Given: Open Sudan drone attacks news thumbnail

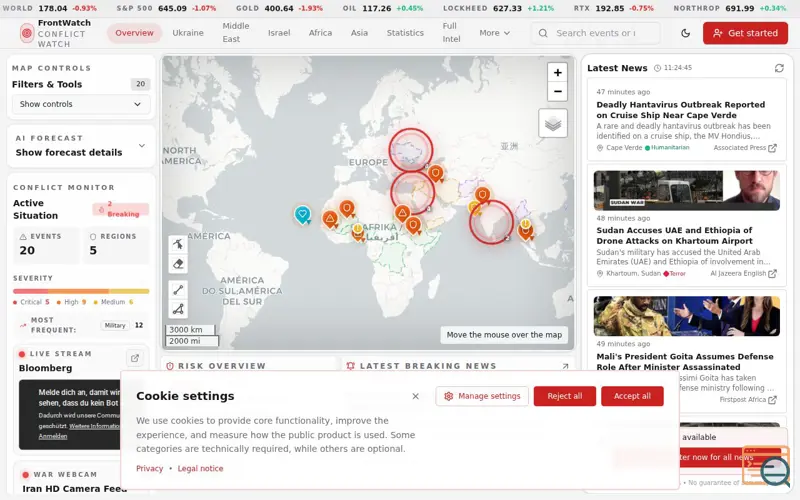Looking at the screenshot, I should click(686, 190).
